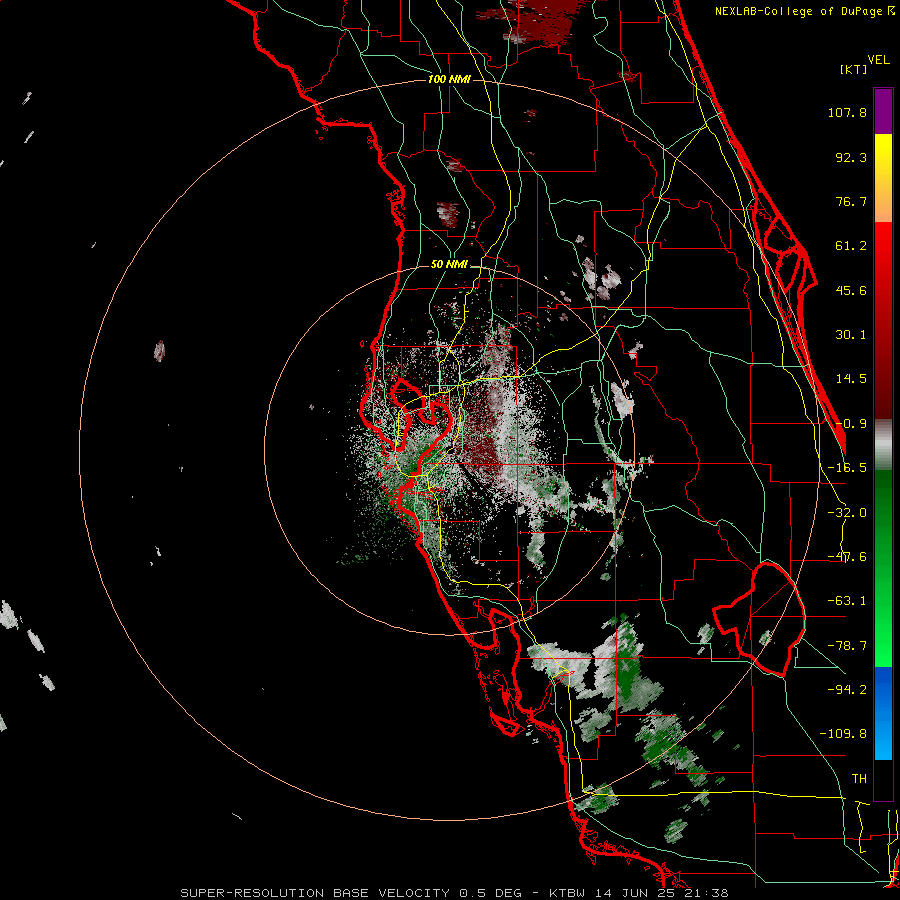
Task: Select the -78.7 legend value
Action: [x=847, y=646]
